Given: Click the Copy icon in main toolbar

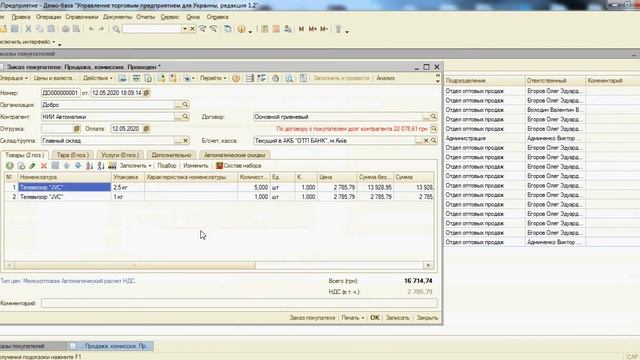Looking at the screenshot, I should [40, 29].
